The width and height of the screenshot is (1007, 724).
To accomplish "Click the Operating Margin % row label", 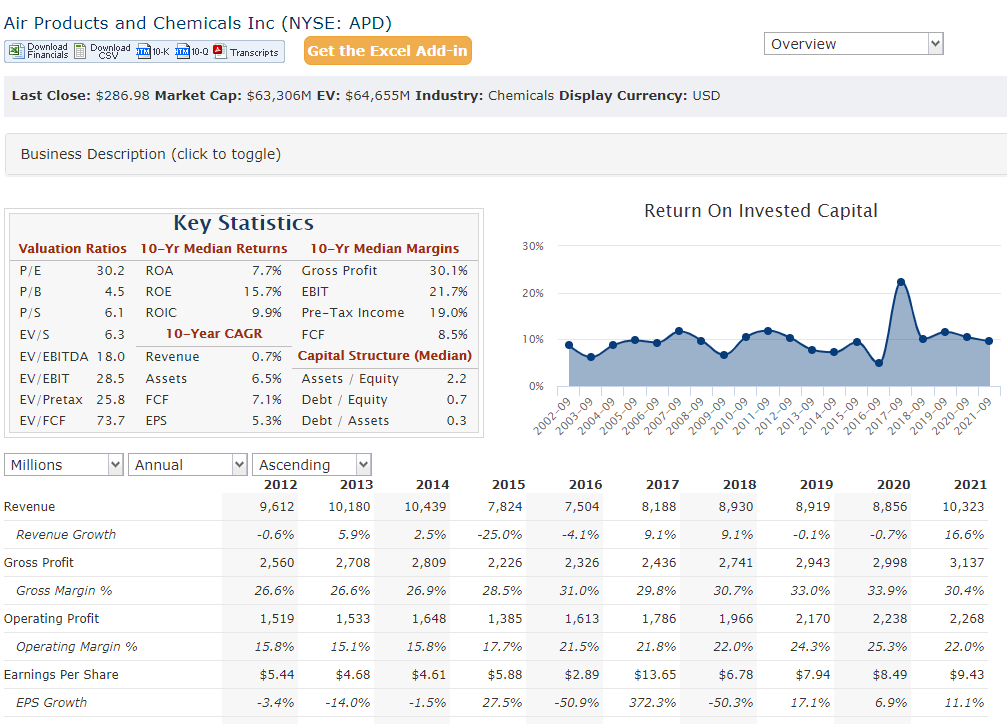I will (x=77, y=646).
